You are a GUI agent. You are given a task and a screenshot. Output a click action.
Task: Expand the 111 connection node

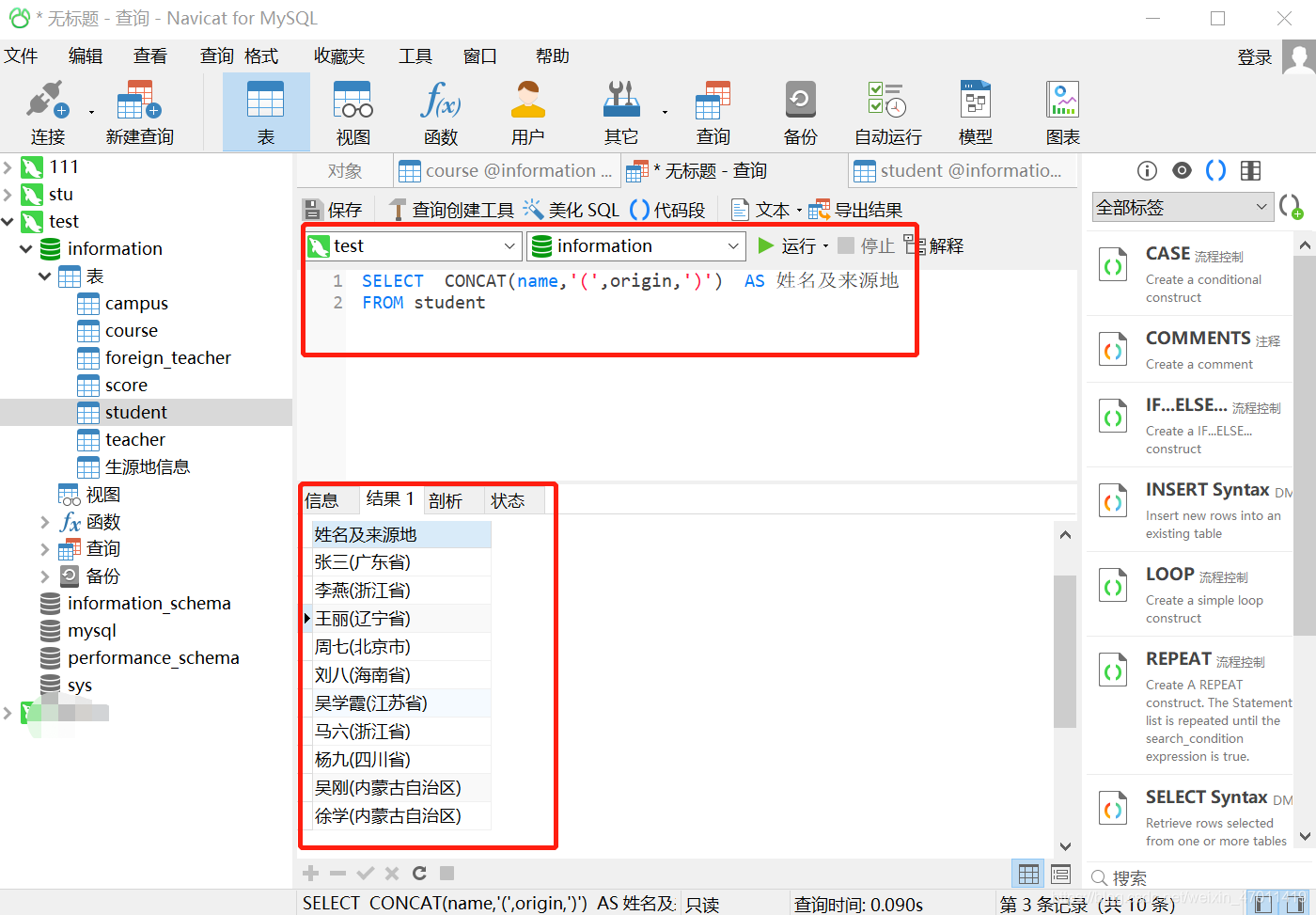click(8, 167)
